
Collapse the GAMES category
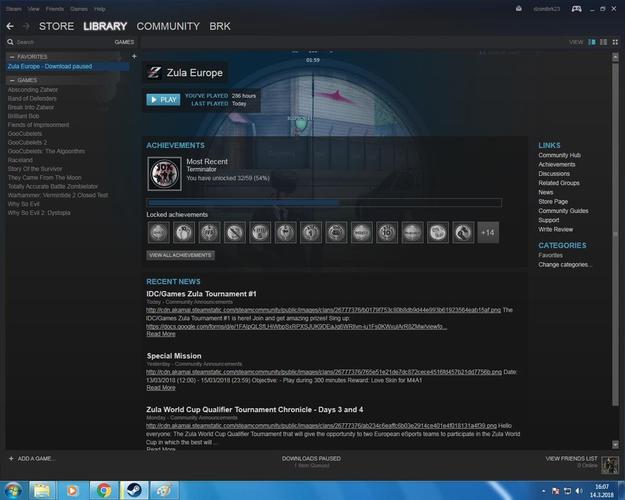[x=12, y=80]
